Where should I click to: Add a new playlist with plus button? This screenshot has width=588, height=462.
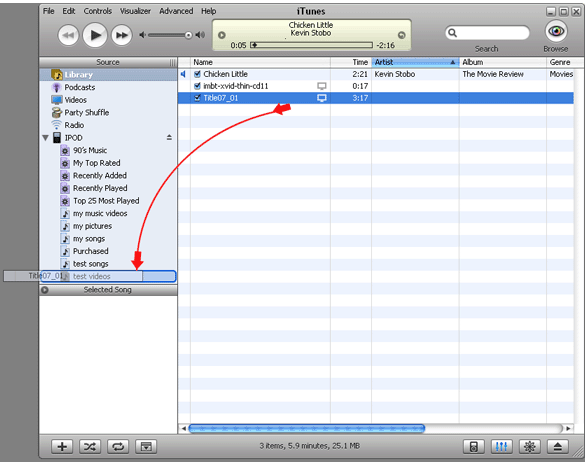point(62,447)
